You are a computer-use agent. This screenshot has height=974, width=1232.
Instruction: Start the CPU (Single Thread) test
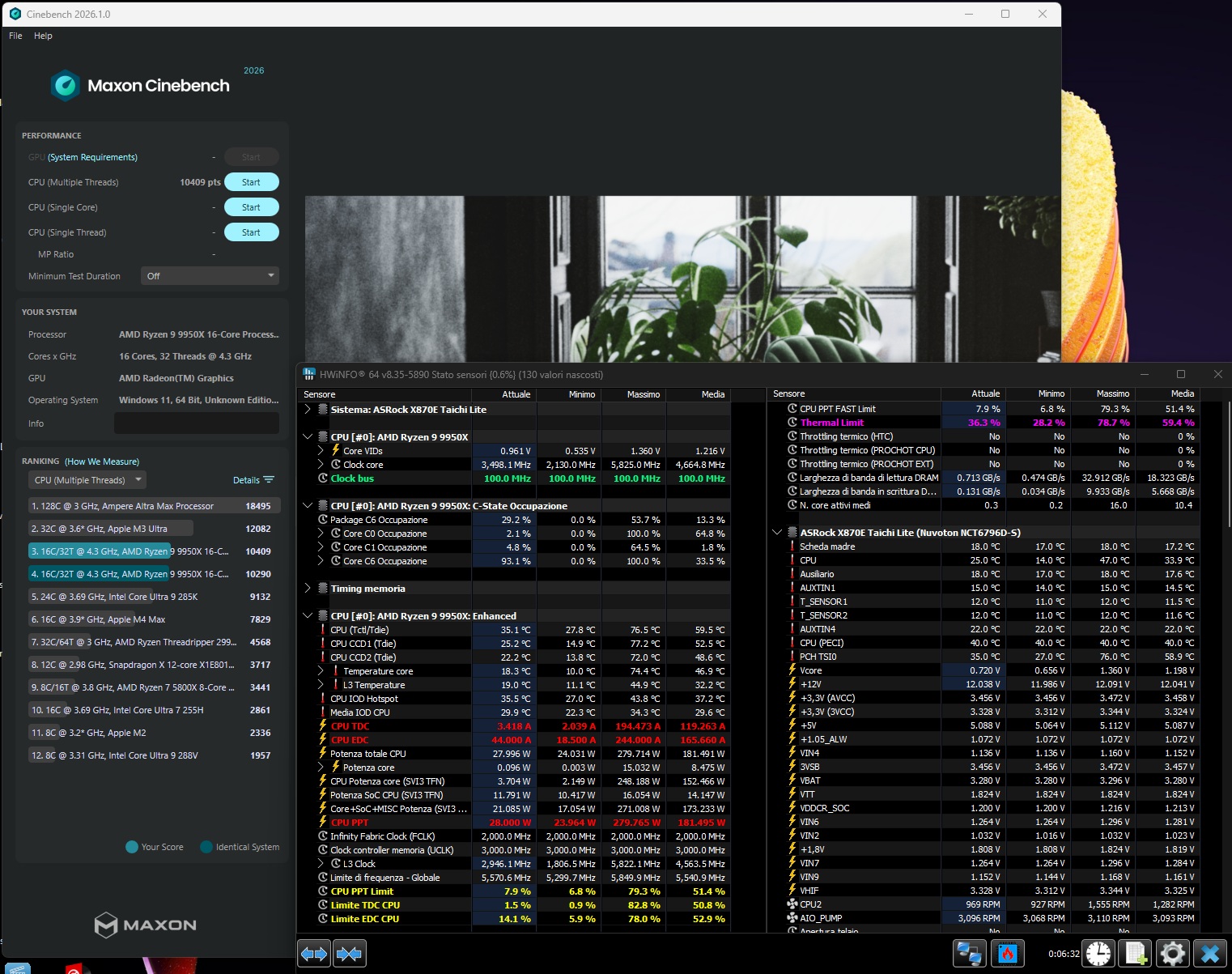(x=251, y=232)
